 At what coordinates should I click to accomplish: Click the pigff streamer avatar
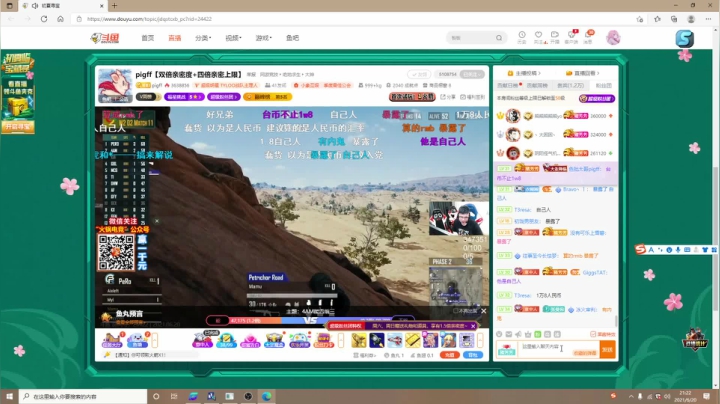click(x=115, y=85)
